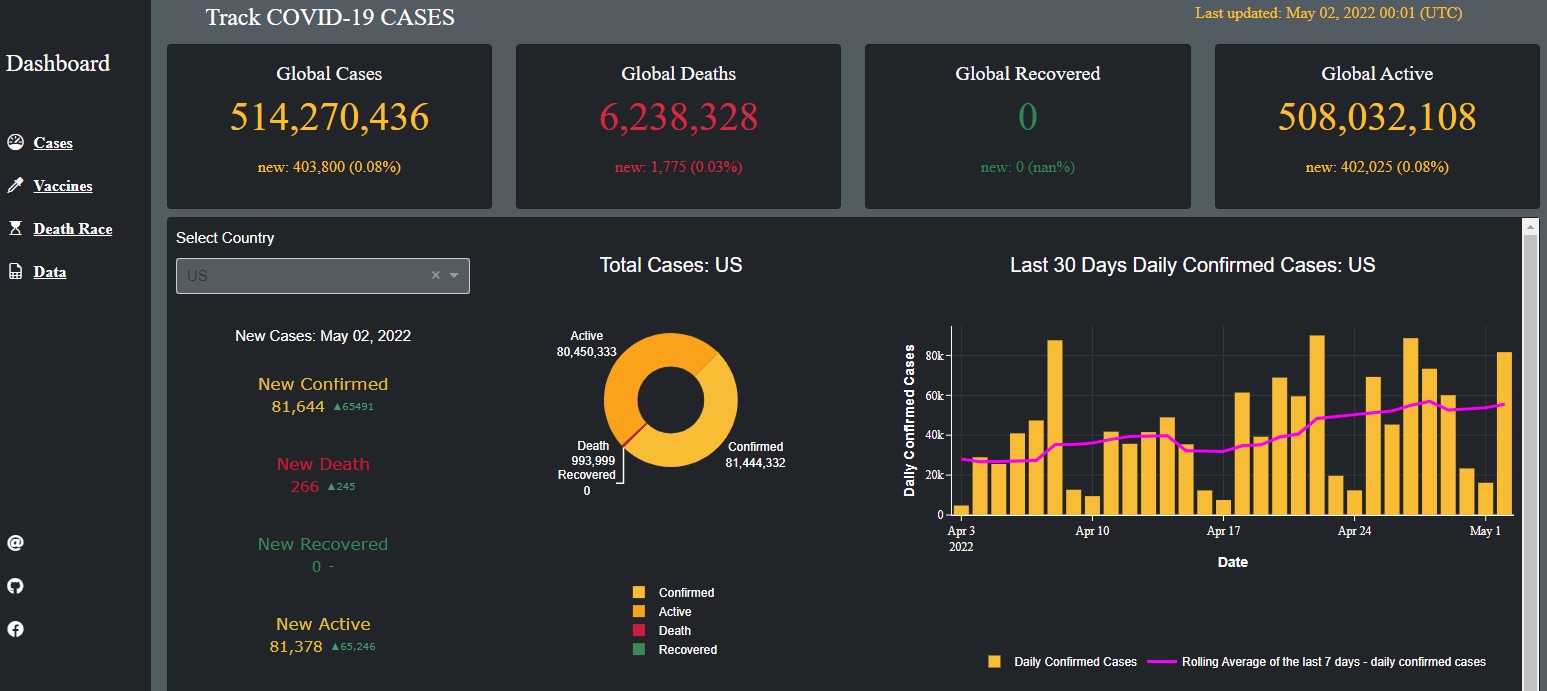Open the Death Race text link

[x=73, y=229]
